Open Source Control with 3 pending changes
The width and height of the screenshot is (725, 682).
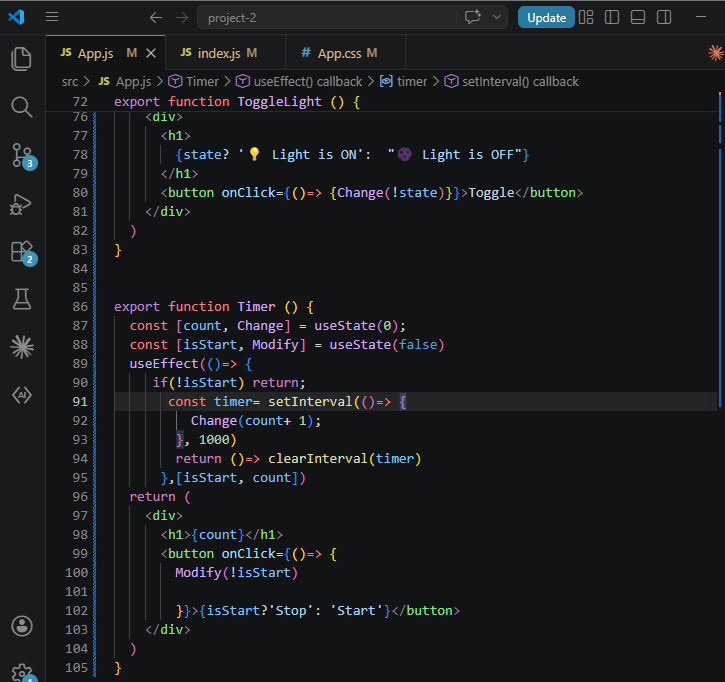(x=22, y=156)
